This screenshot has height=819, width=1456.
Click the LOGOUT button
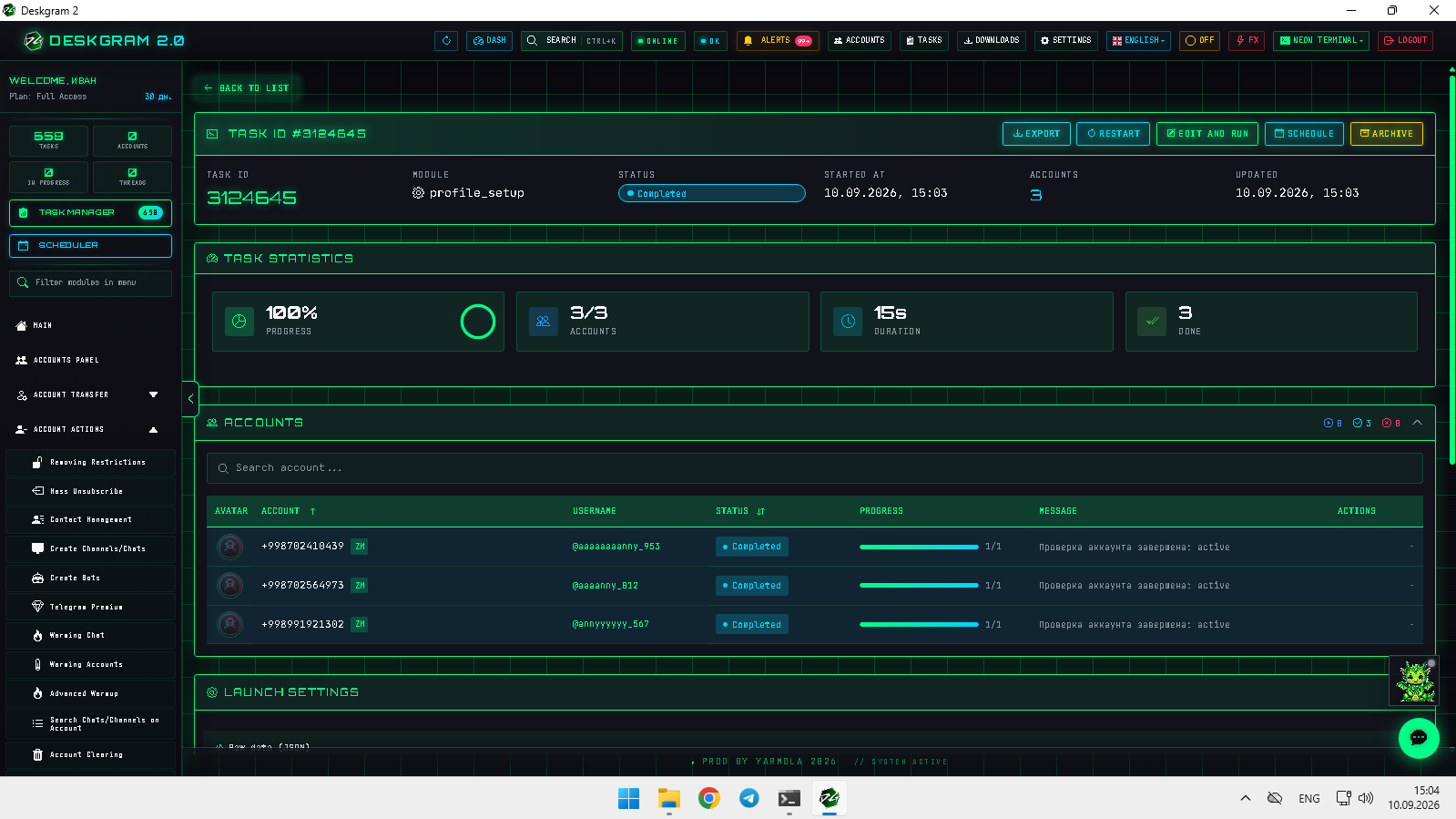point(1405,41)
